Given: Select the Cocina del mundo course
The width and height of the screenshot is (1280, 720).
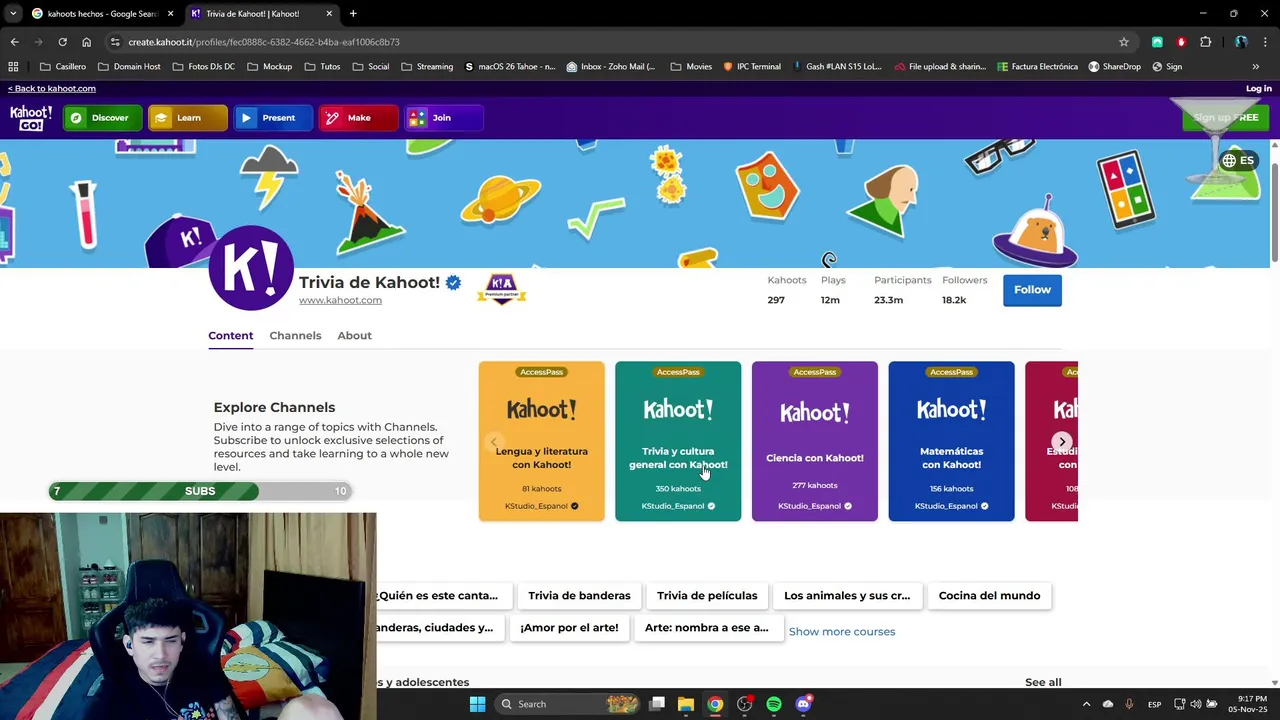Looking at the screenshot, I should (989, 596).
